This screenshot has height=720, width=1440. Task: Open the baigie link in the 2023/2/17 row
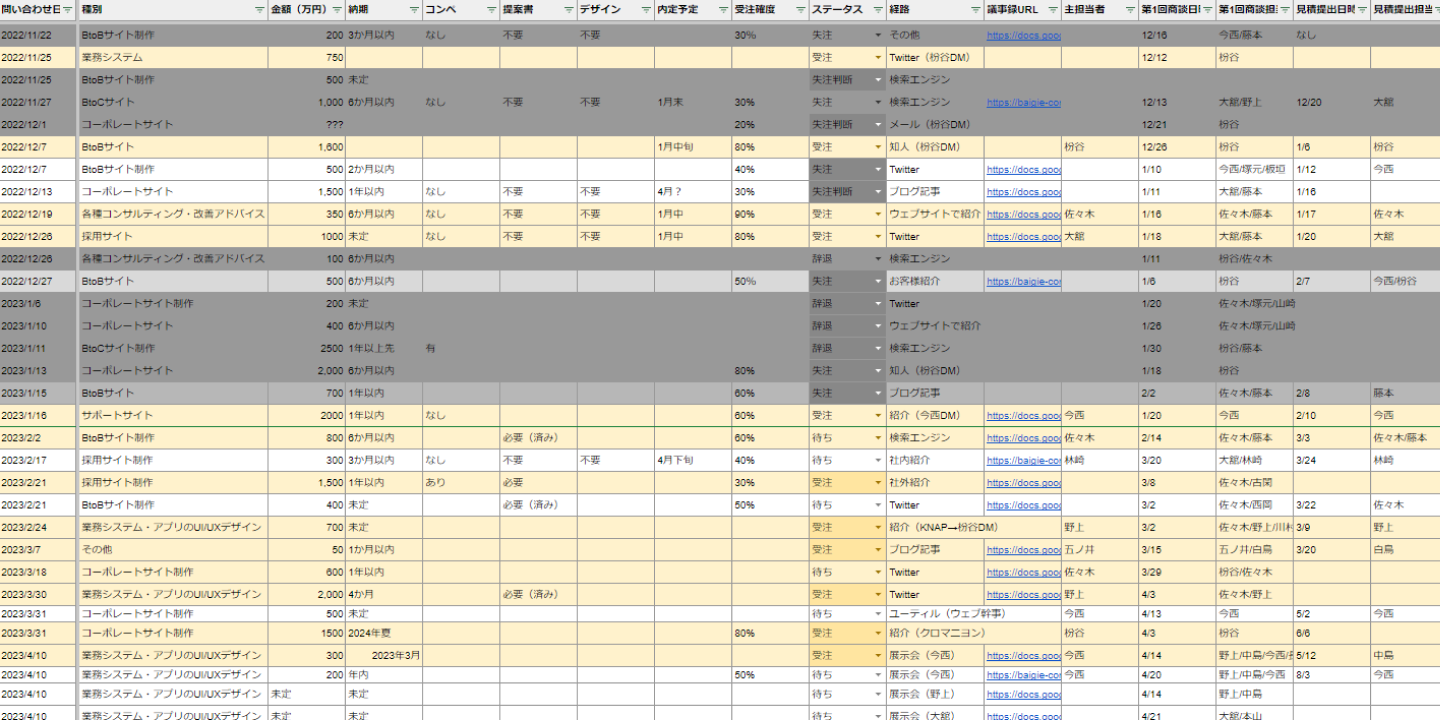pos(1023,460)
